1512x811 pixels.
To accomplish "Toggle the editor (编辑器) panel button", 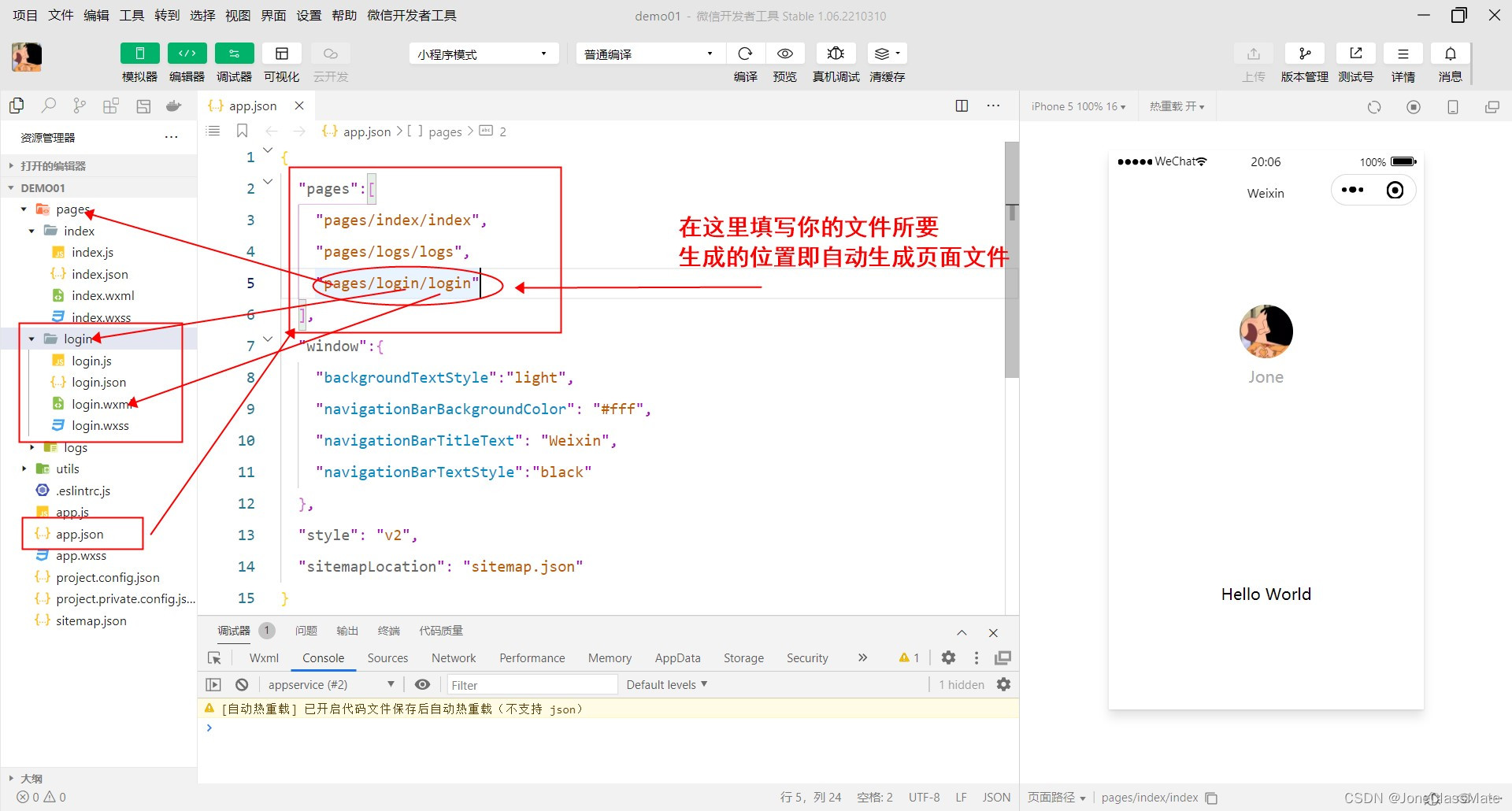I will click(187, 54).
